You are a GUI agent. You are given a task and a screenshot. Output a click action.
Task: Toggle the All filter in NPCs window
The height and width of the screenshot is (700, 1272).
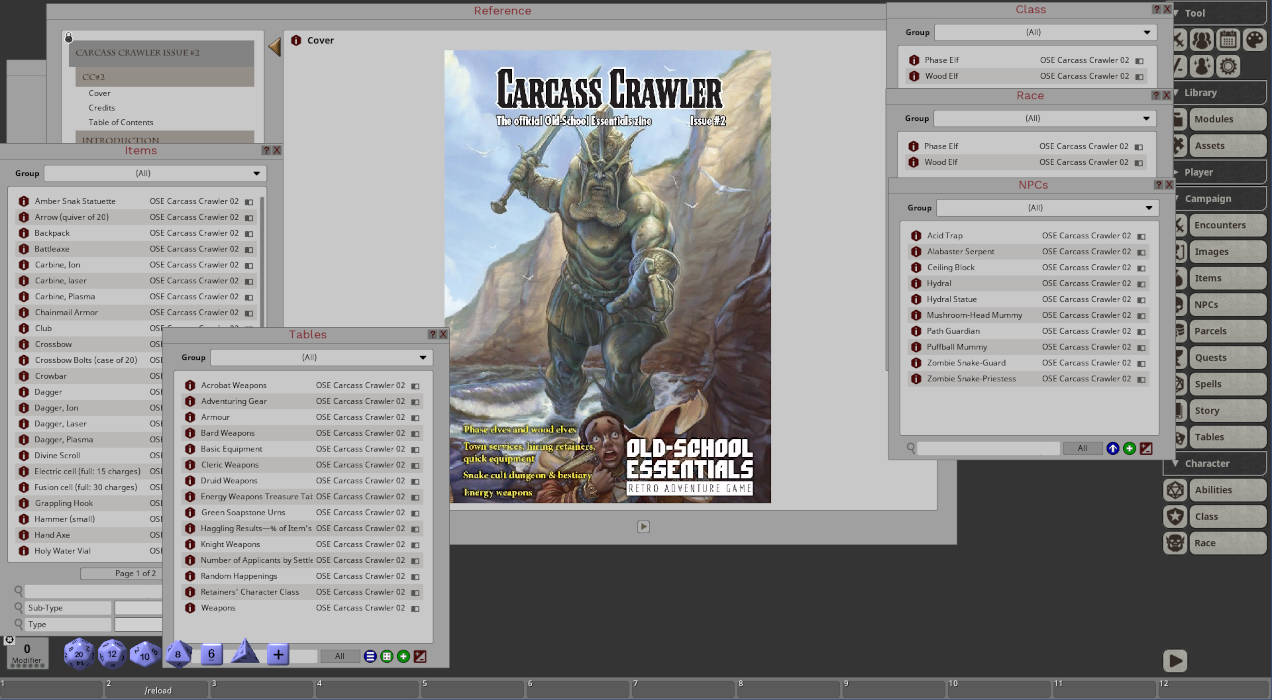click(1082, 448)
